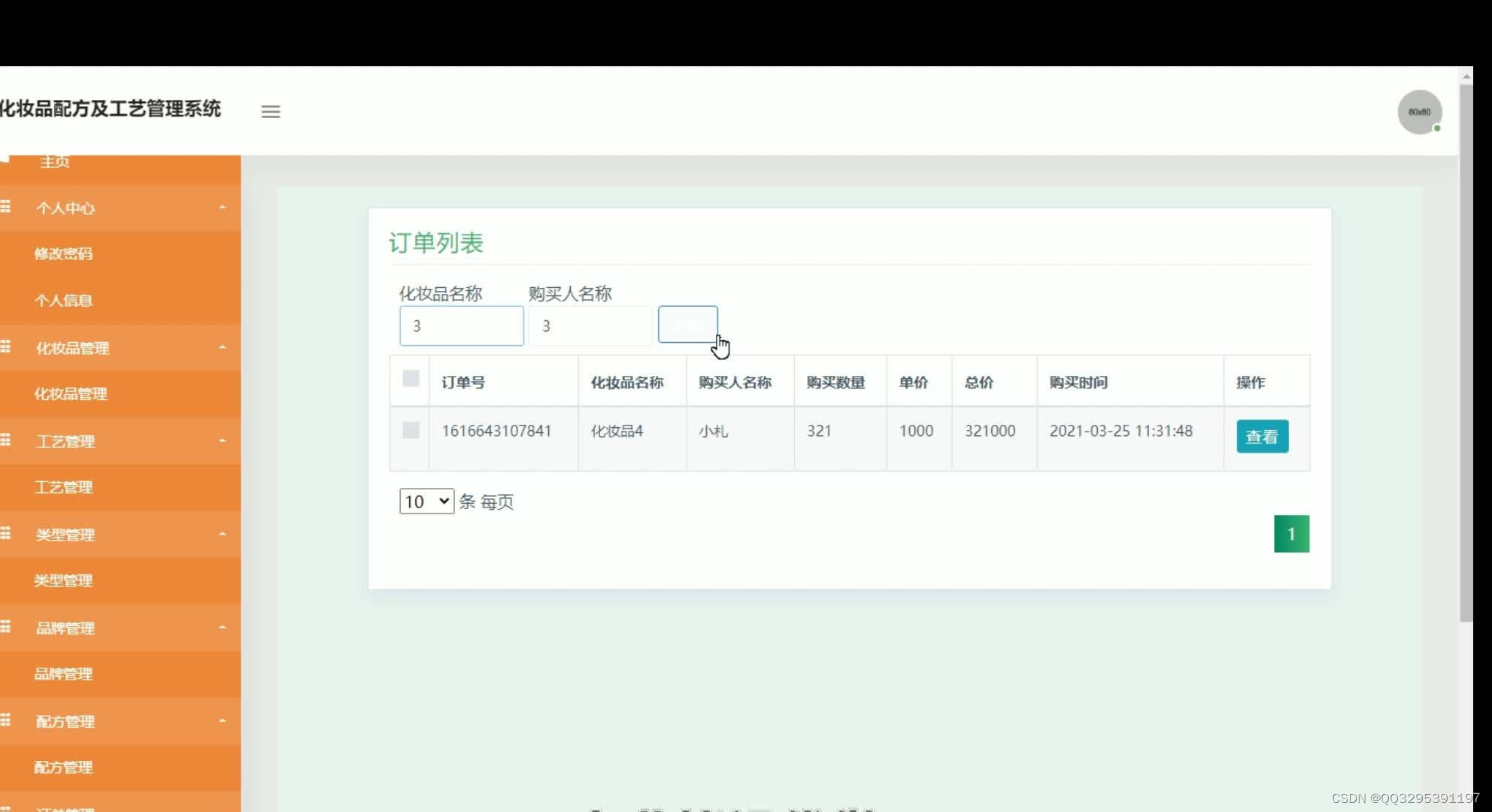Viewport: 1492px width, 812px height.
Task: Open 个人信息 menu item
Action: coord(63,301)
